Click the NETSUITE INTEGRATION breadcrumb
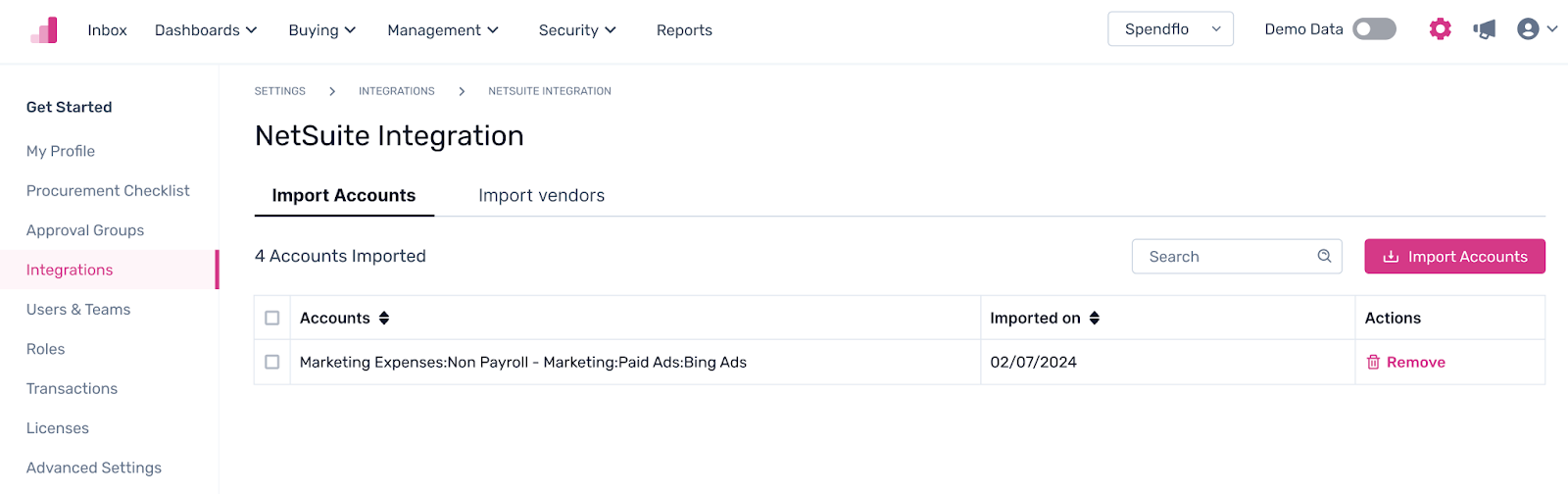The width and height of the screenshot is (1568, 494). click(550, 91)
